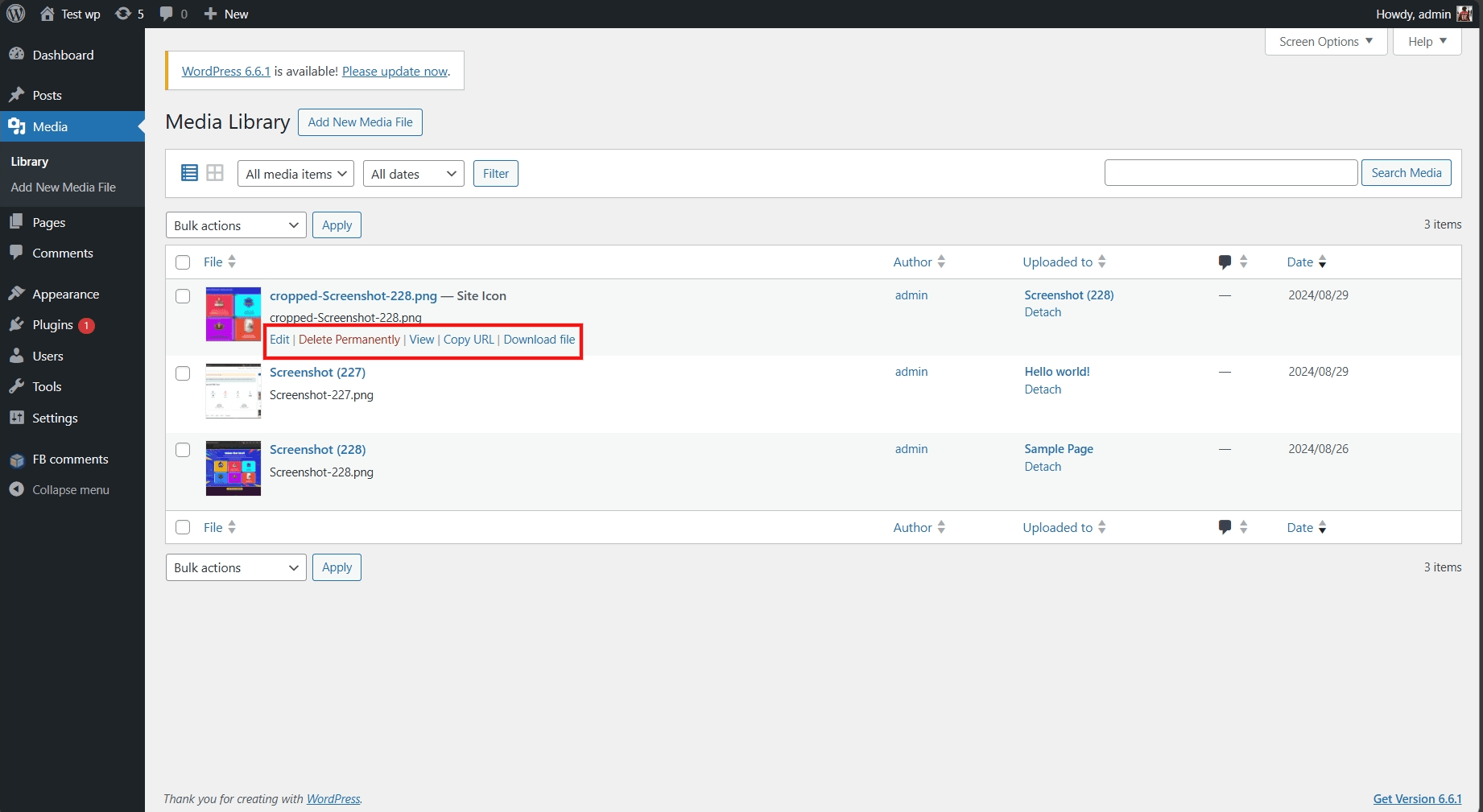Open the Please update now link

point(395,71)
